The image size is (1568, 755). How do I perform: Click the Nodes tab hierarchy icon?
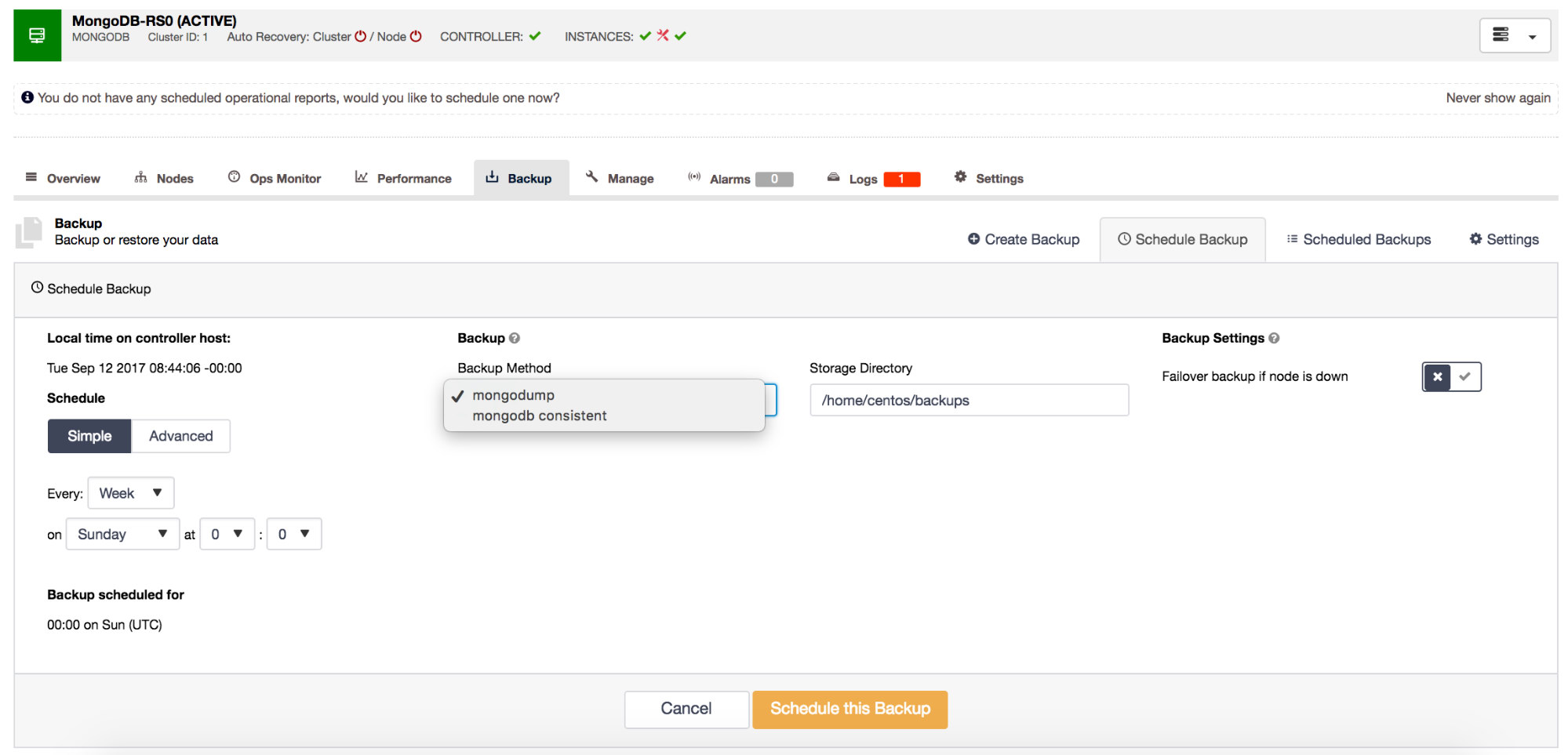coord(141,177)
